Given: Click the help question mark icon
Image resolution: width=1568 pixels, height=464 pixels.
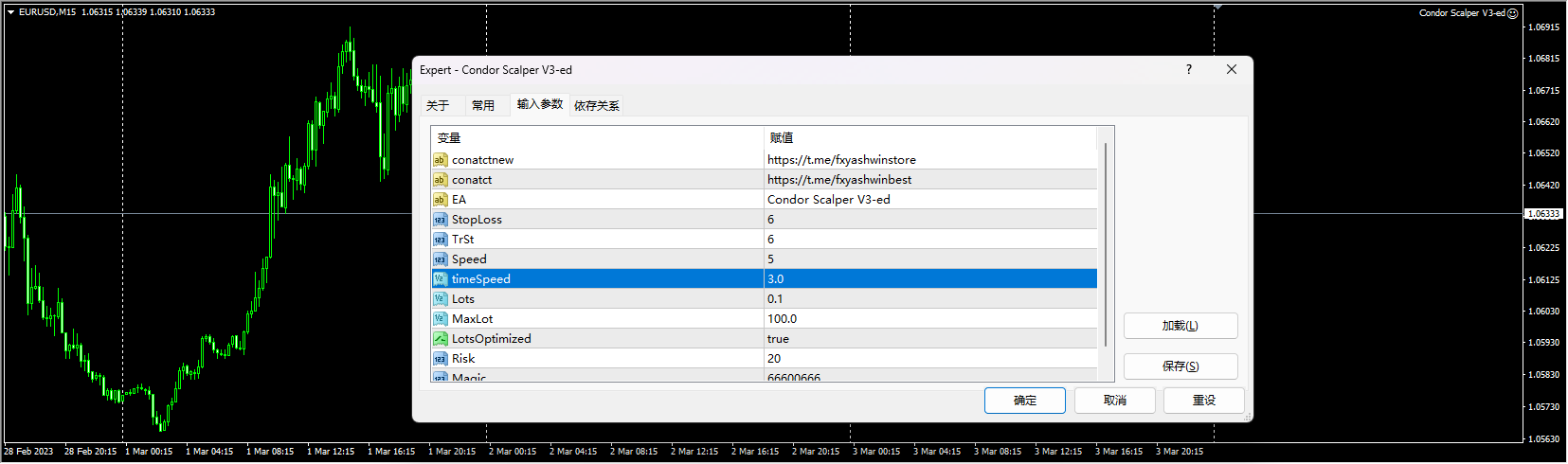Looking at the screenshot, I should click(x=1188, y=69).
